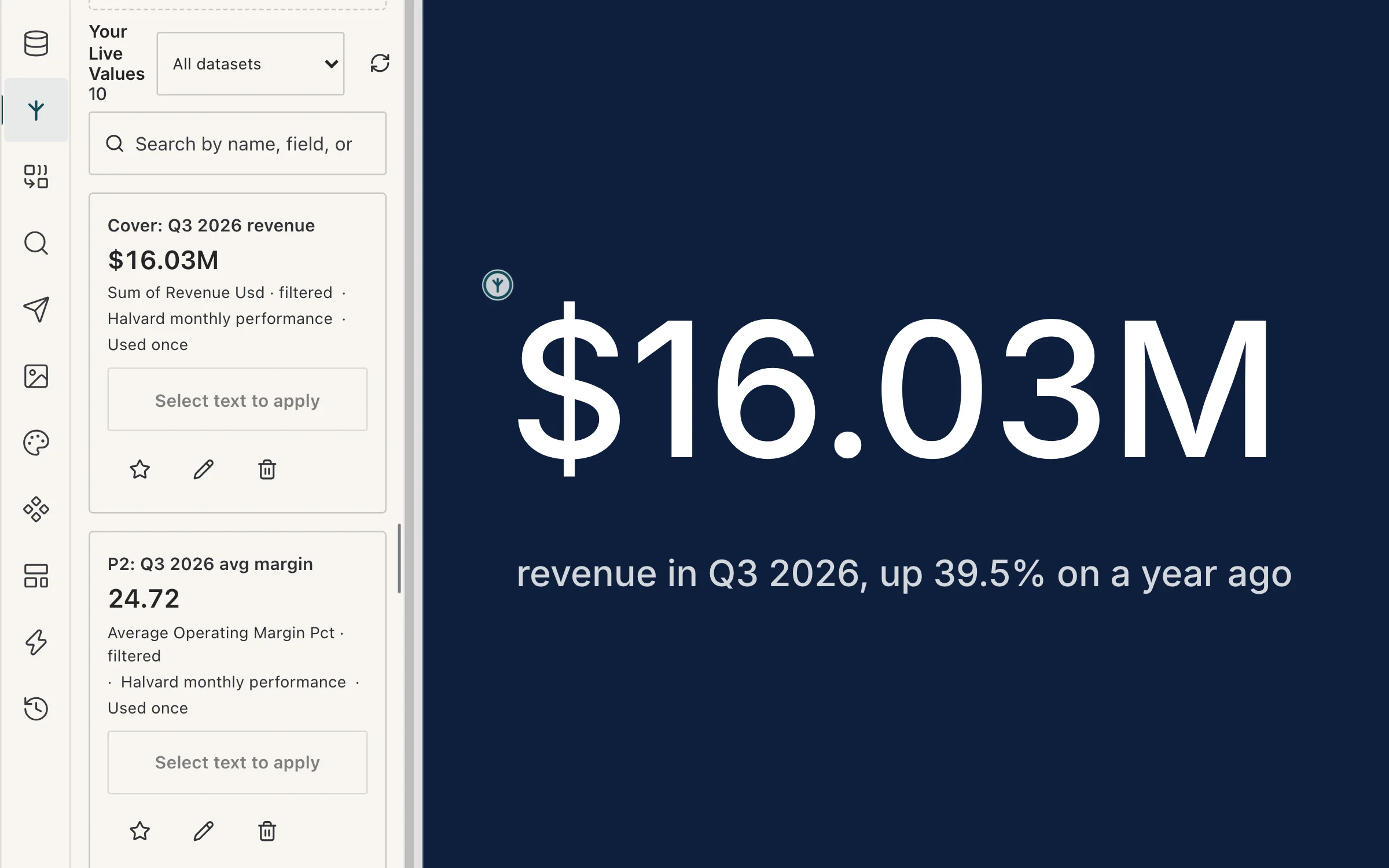Open the palette theme sidebar icon

click(36, 443)
